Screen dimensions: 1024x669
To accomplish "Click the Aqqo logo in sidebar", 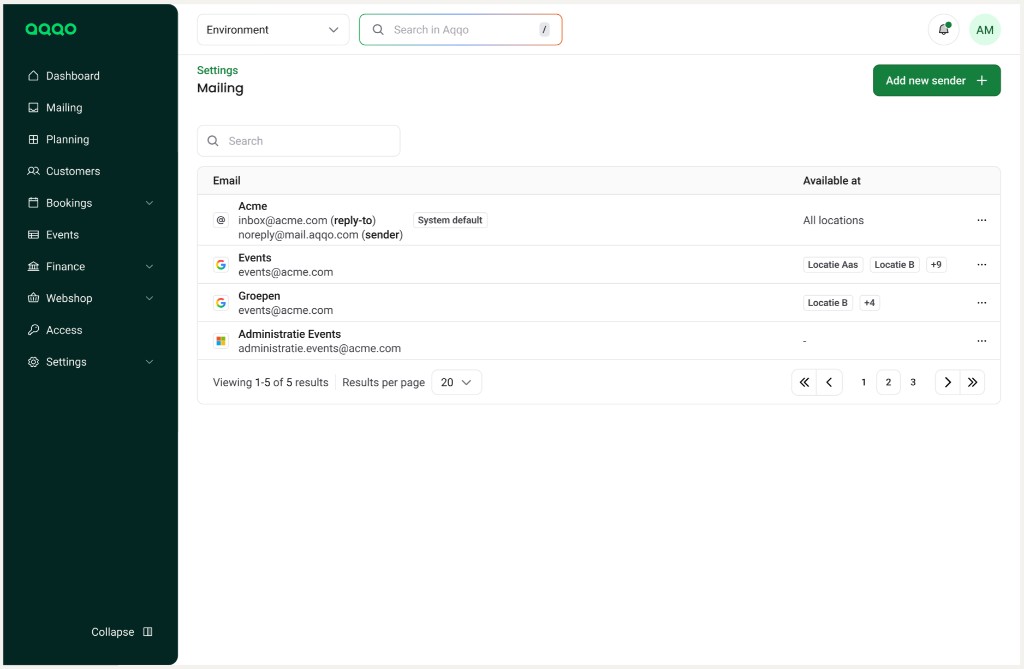I will coord(51,30).
